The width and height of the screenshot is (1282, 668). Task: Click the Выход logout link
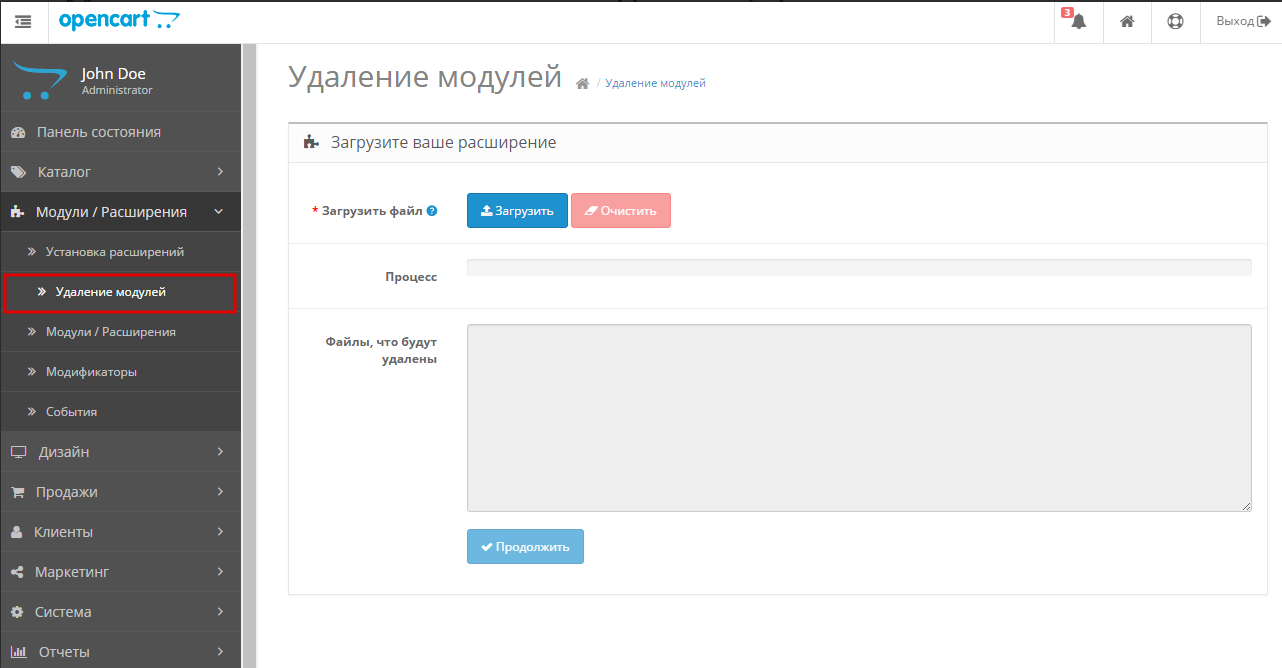[1241, 21]
